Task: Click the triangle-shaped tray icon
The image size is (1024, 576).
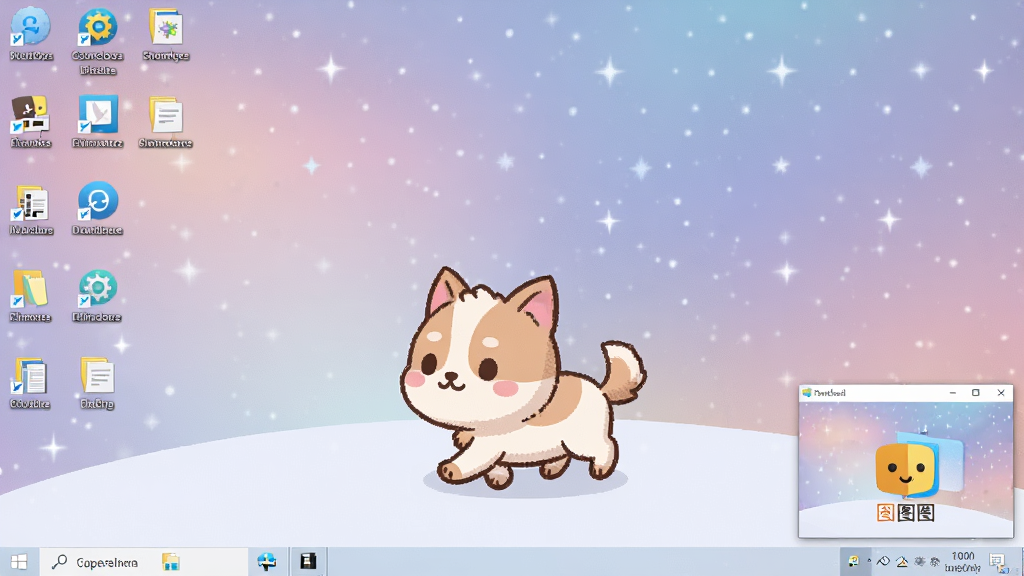Action: pos(902,562)
